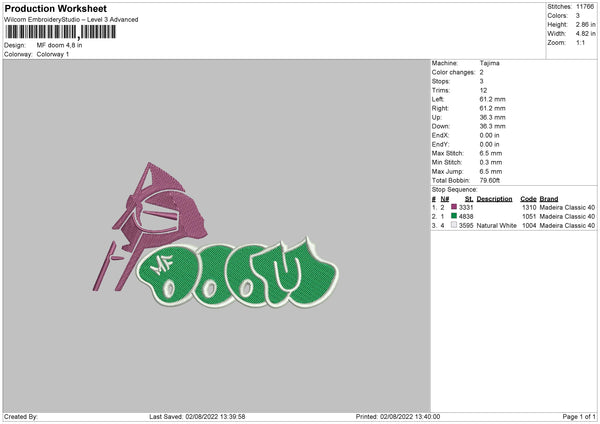600x424 pixels.
Task: Click the Production Worksheet title
Action: [x=55, y=9]
